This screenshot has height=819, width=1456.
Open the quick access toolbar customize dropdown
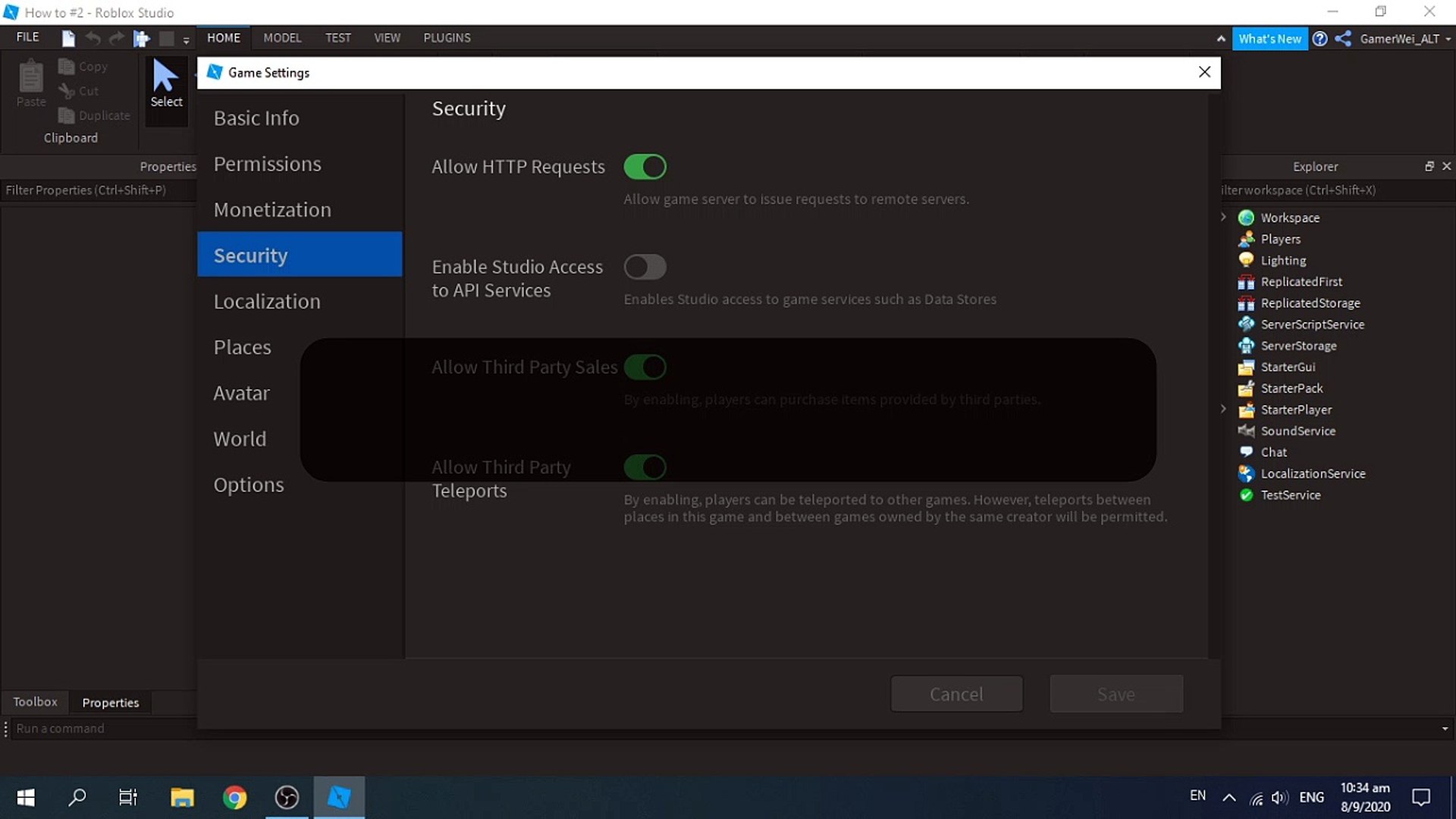186,40
